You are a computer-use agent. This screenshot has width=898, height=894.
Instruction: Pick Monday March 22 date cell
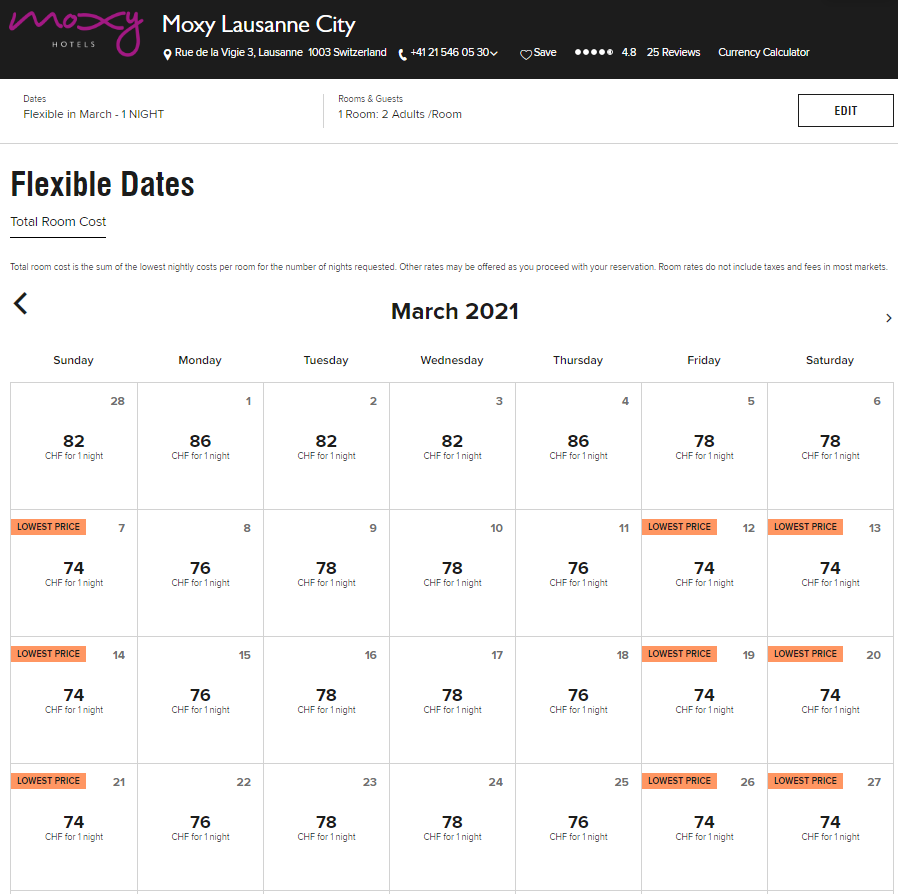pos(200,828)
